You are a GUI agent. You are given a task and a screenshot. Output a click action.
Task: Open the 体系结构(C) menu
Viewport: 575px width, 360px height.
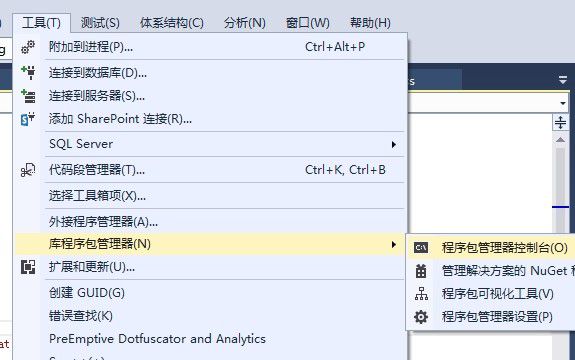coord(172,23)
